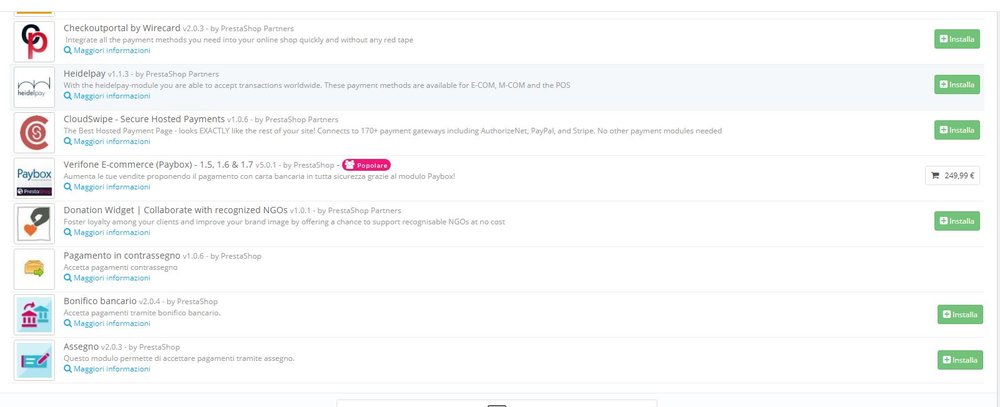Click the Donation Widget module title
The width and height of the screenshot is (1000, 407).
[x=175, y=210]
